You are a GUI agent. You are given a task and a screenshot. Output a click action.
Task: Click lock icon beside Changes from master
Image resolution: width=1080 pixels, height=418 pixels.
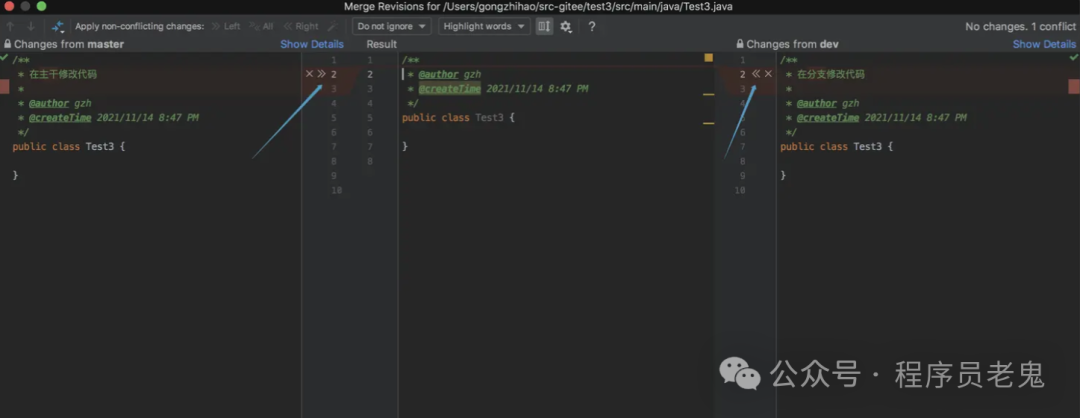(8, 44)
